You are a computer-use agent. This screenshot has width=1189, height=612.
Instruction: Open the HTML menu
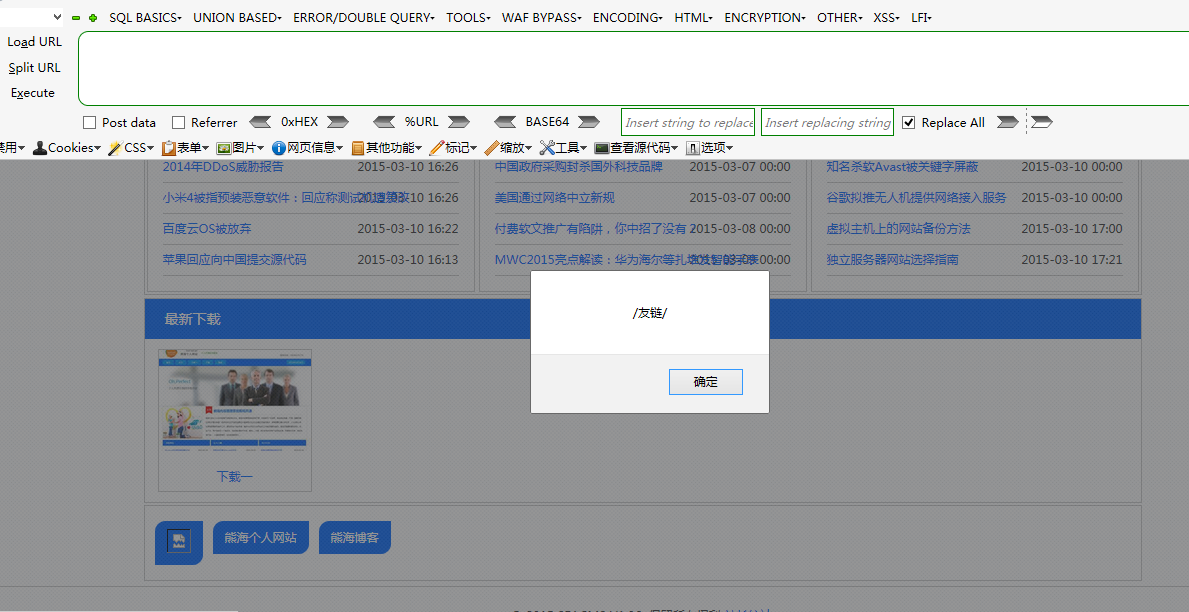pyautogui.click(x=694, y=17)
